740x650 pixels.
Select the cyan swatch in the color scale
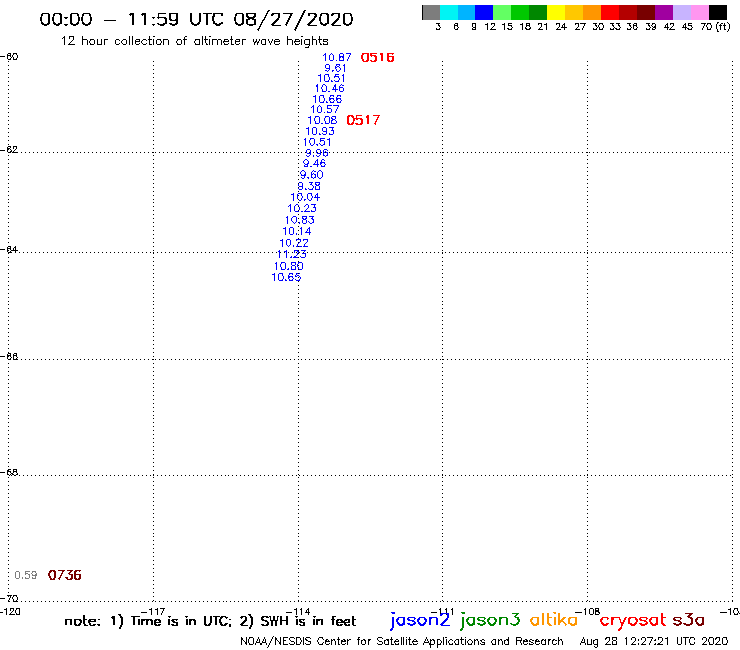tap(449, 12)
